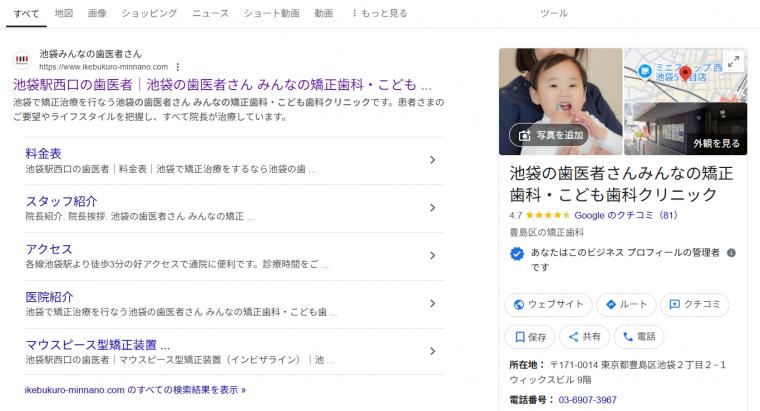Viewport: 760px width, 411px height.
Task: Click the 所在地 label in business panel
Action: (527, 365)
